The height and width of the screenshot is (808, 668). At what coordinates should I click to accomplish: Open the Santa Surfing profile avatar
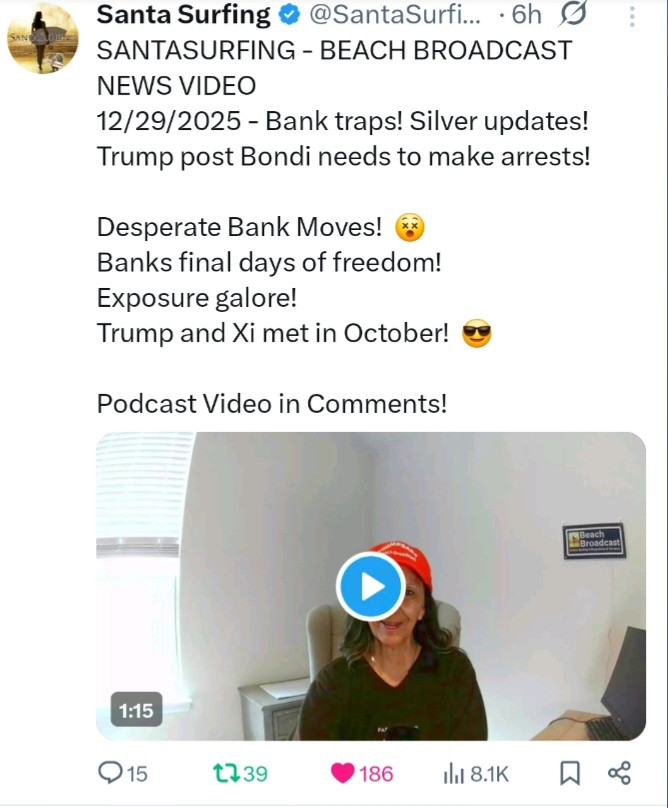[x=43, y=38]
